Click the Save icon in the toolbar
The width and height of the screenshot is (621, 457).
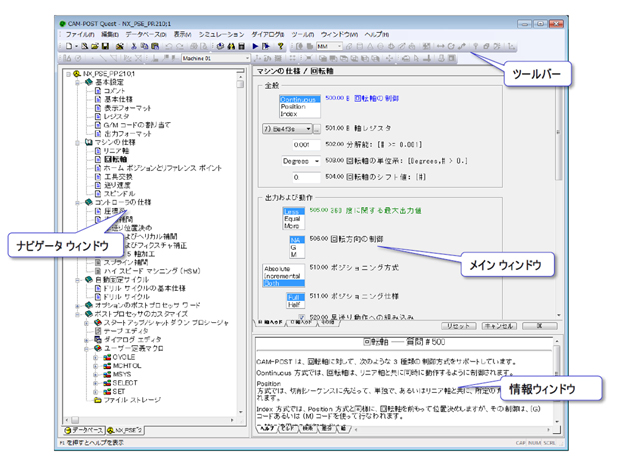(x=105, y=46)
